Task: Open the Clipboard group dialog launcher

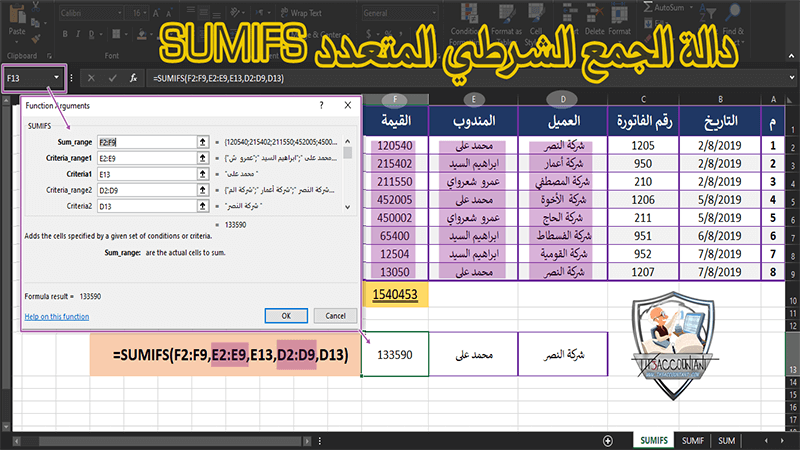Action: (49, 56)
